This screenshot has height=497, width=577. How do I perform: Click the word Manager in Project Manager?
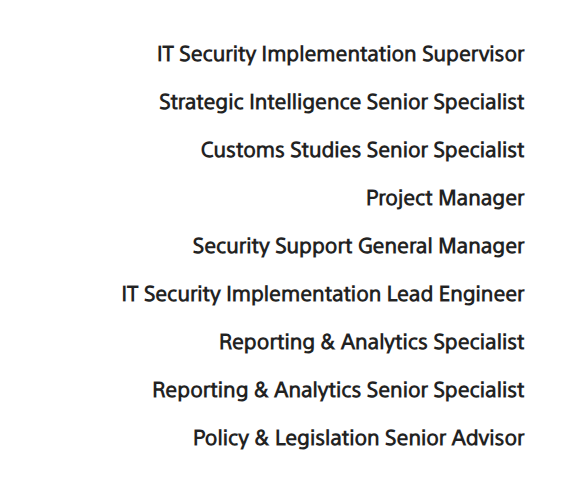[x=482, y=199]
